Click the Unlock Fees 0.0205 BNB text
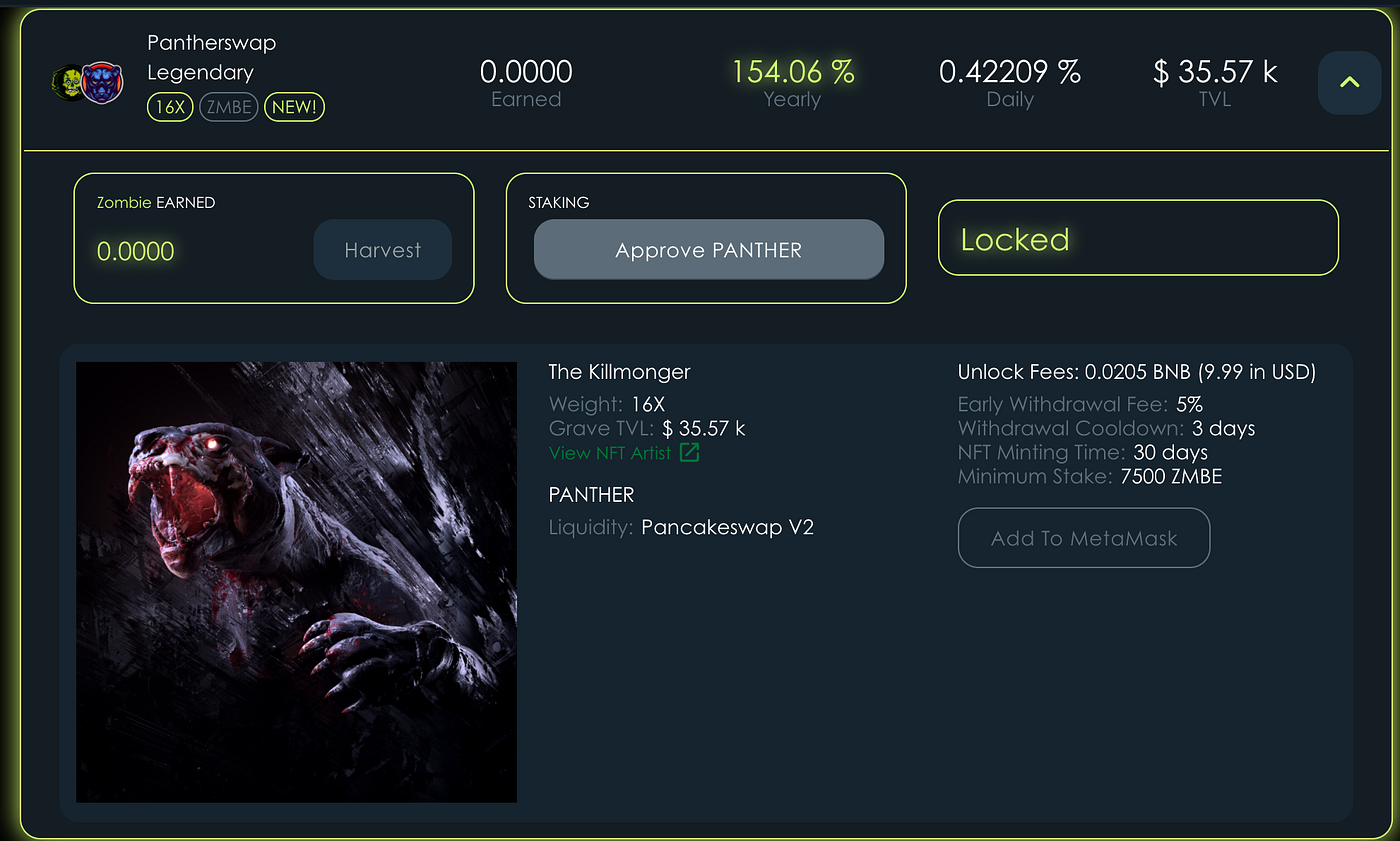This screenshot has width=1400, height=841. (1137, 372)
